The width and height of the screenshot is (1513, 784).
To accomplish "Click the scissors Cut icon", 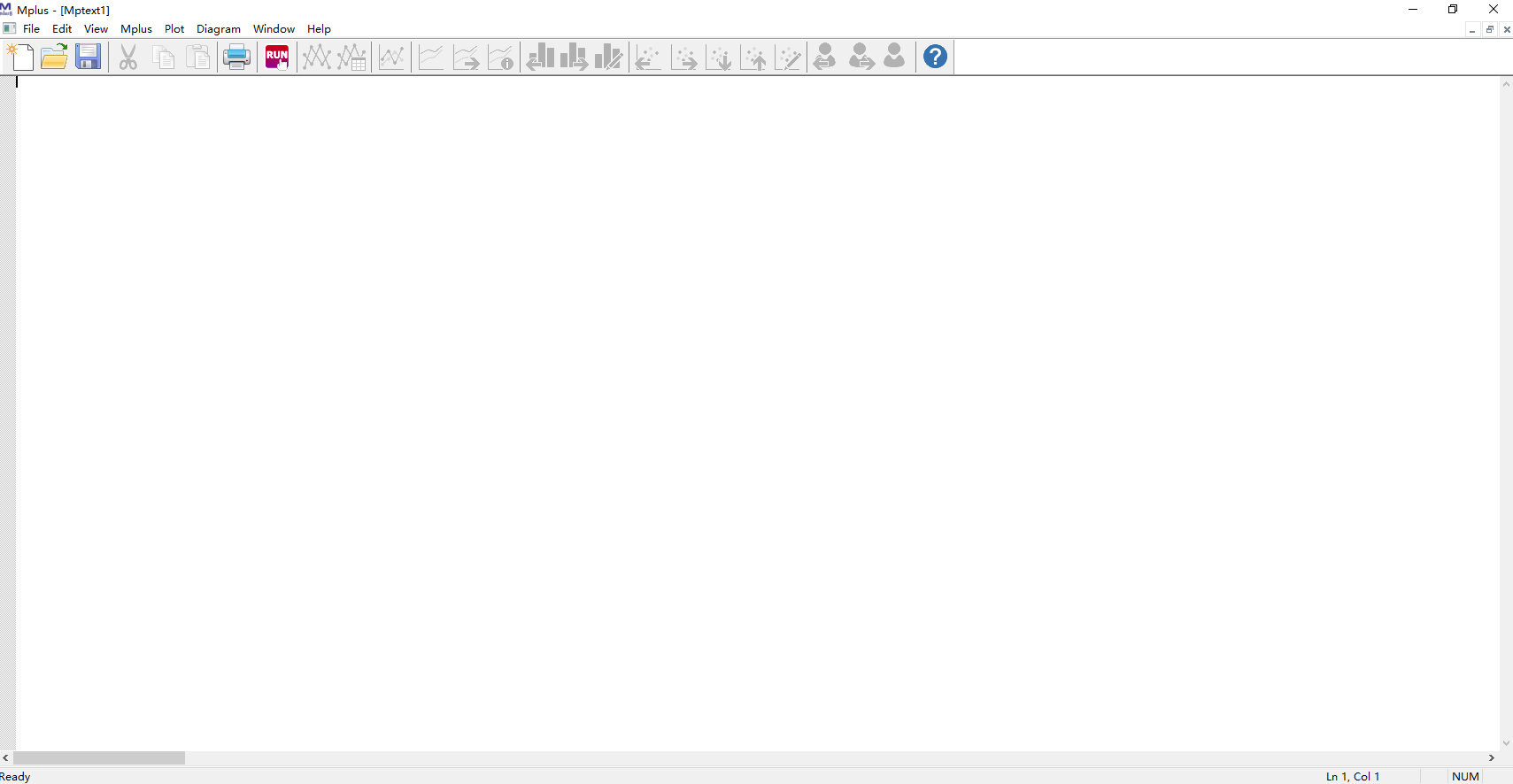I will click(x=128, y=57).
